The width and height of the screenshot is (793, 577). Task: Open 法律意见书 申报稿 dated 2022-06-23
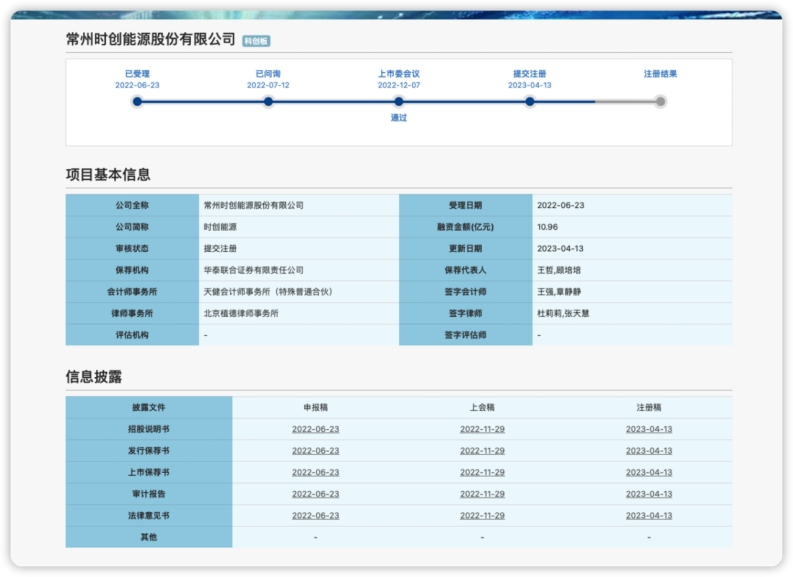[x=316, y=516]
